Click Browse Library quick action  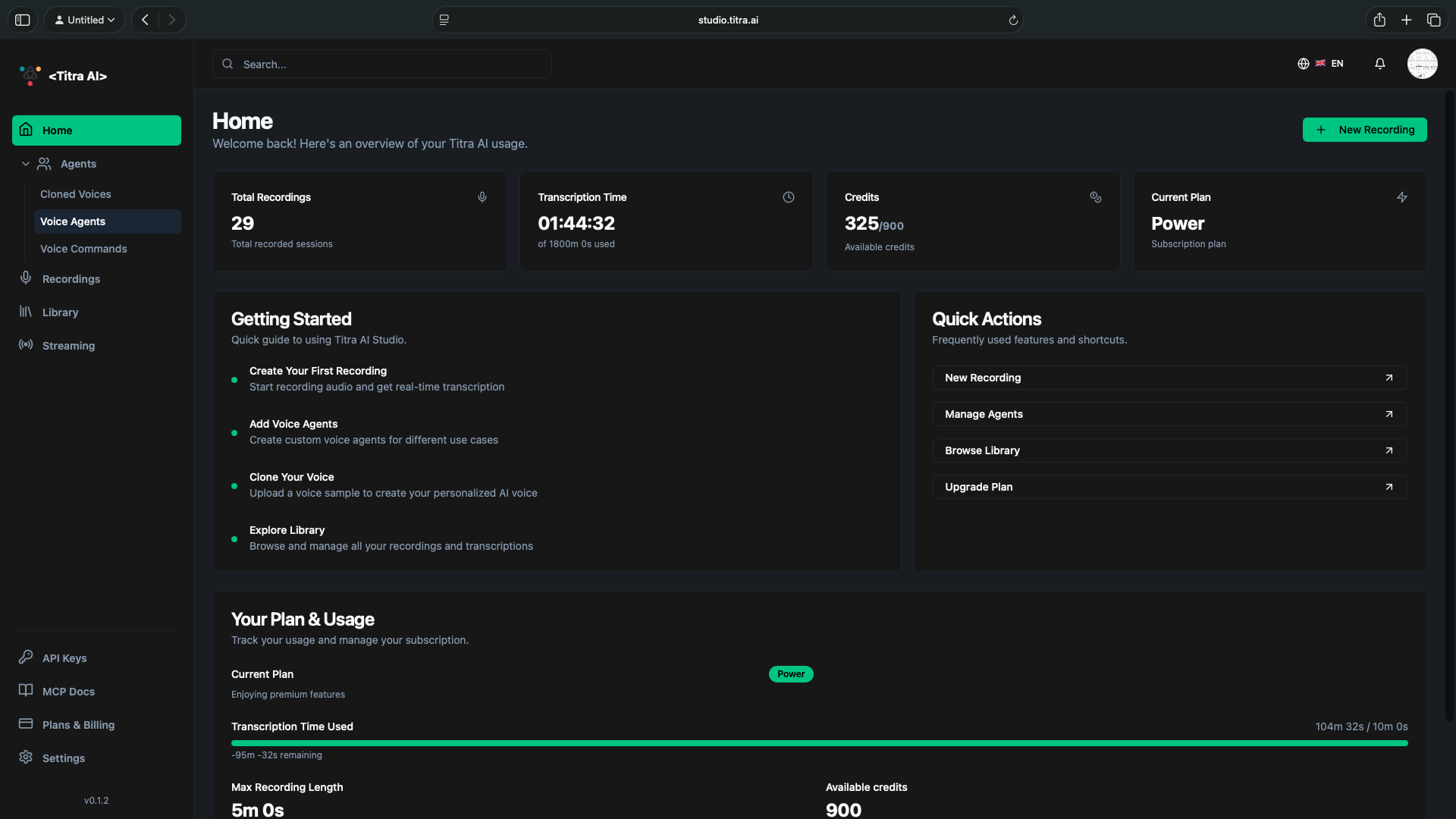point(1169,450)
